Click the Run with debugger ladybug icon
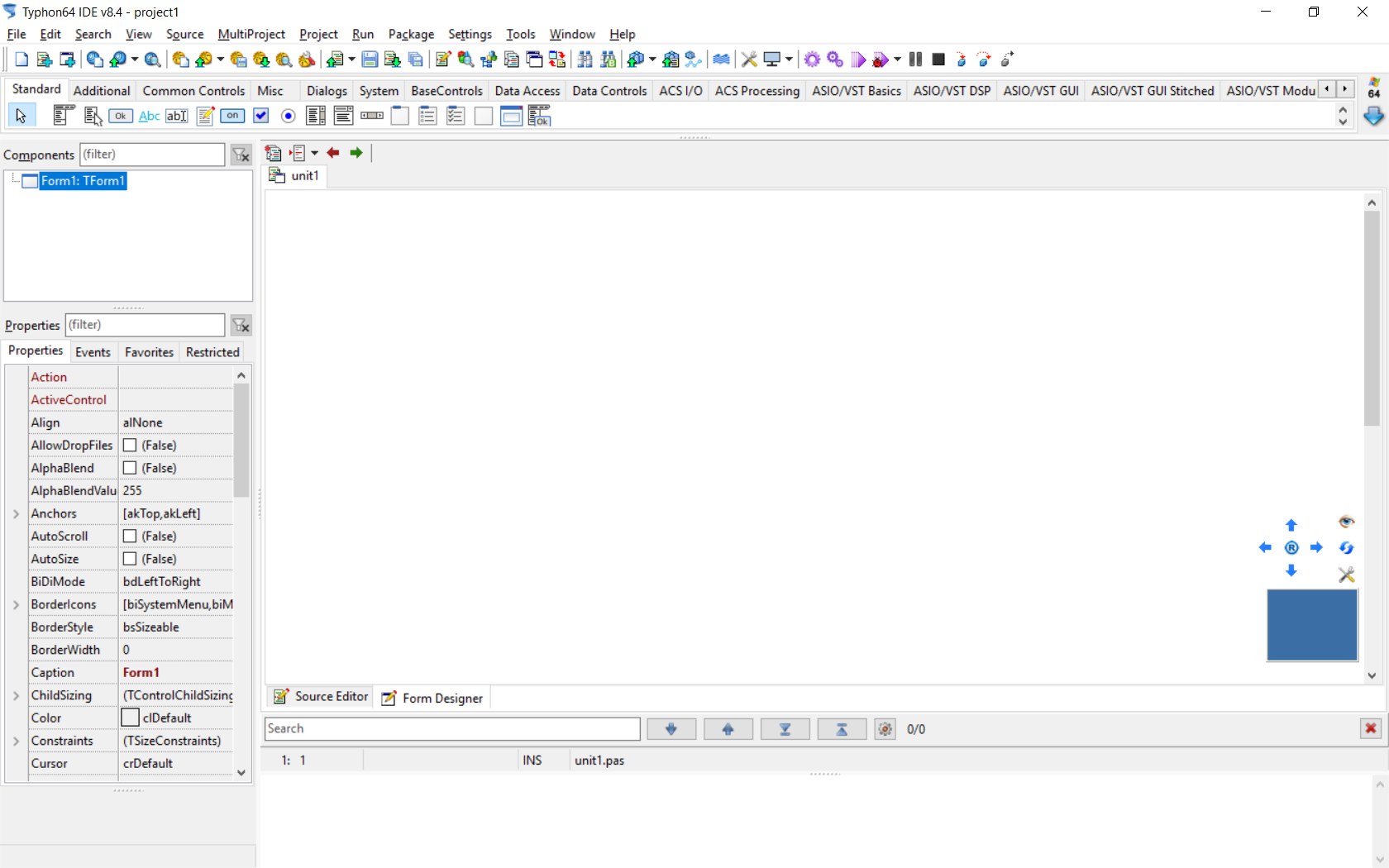1389x868 pixels. (881, 60)
